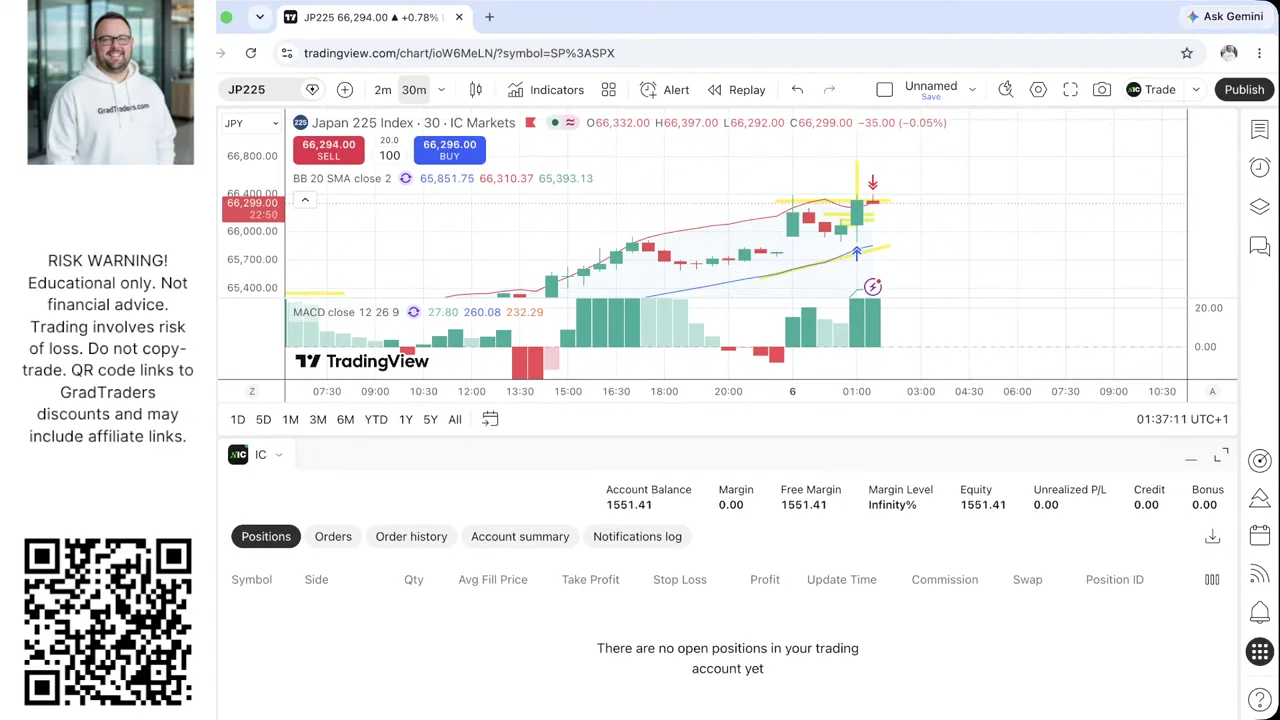Export positions data with download icon
Viewport: 1280px width, 720px height.
click(1212, 537)
